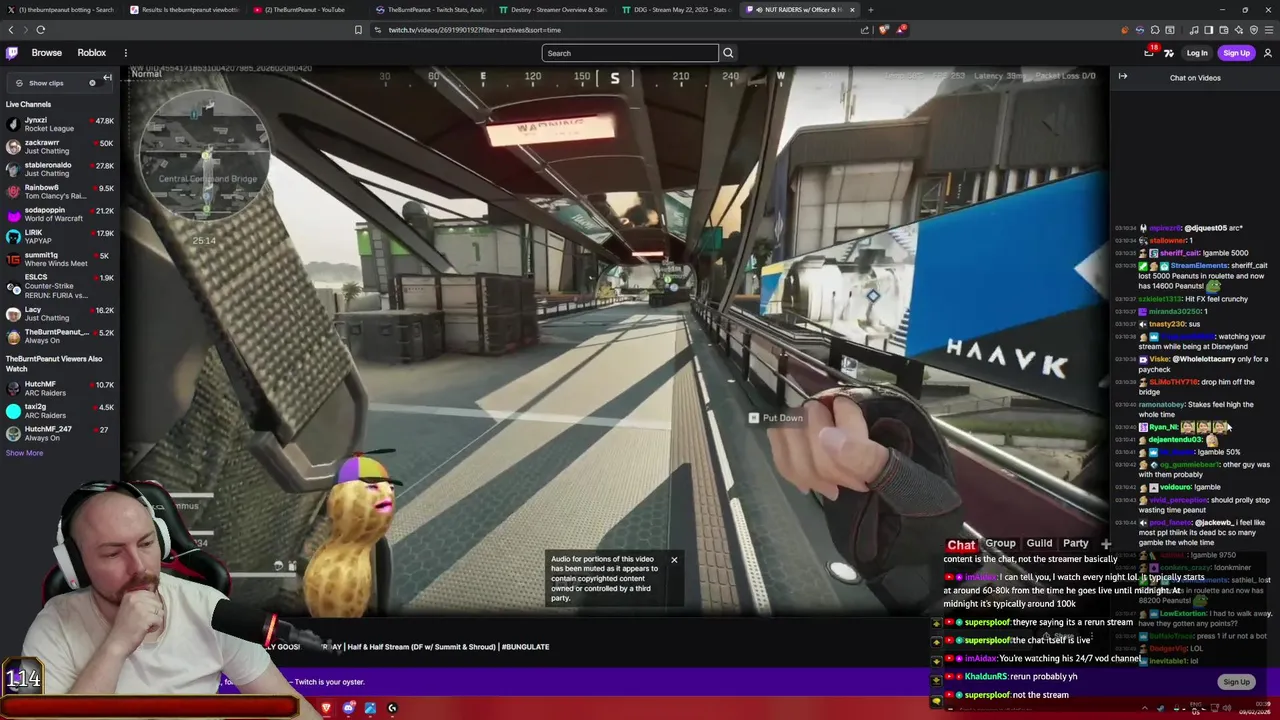This screenshot has height=720, width=1280.
Task: Collapse the chat panel arrow
Action: [1123, 77]
